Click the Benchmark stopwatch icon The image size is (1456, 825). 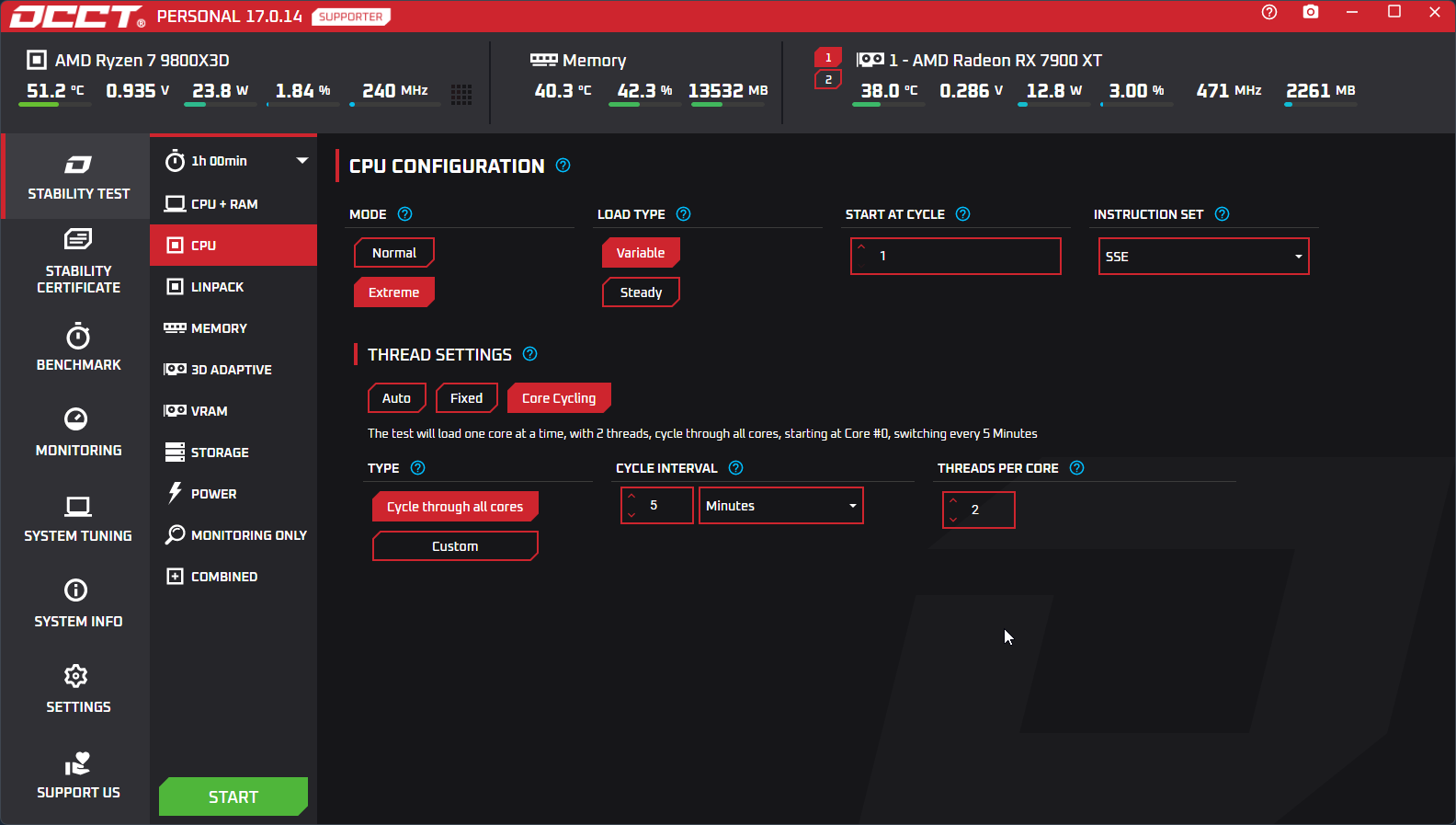[78, 336]
